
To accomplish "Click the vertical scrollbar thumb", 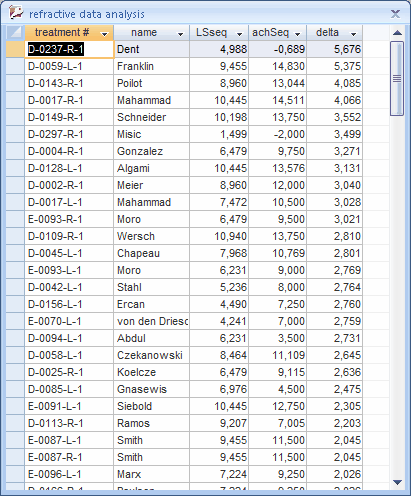I will (x=397, y=79).
